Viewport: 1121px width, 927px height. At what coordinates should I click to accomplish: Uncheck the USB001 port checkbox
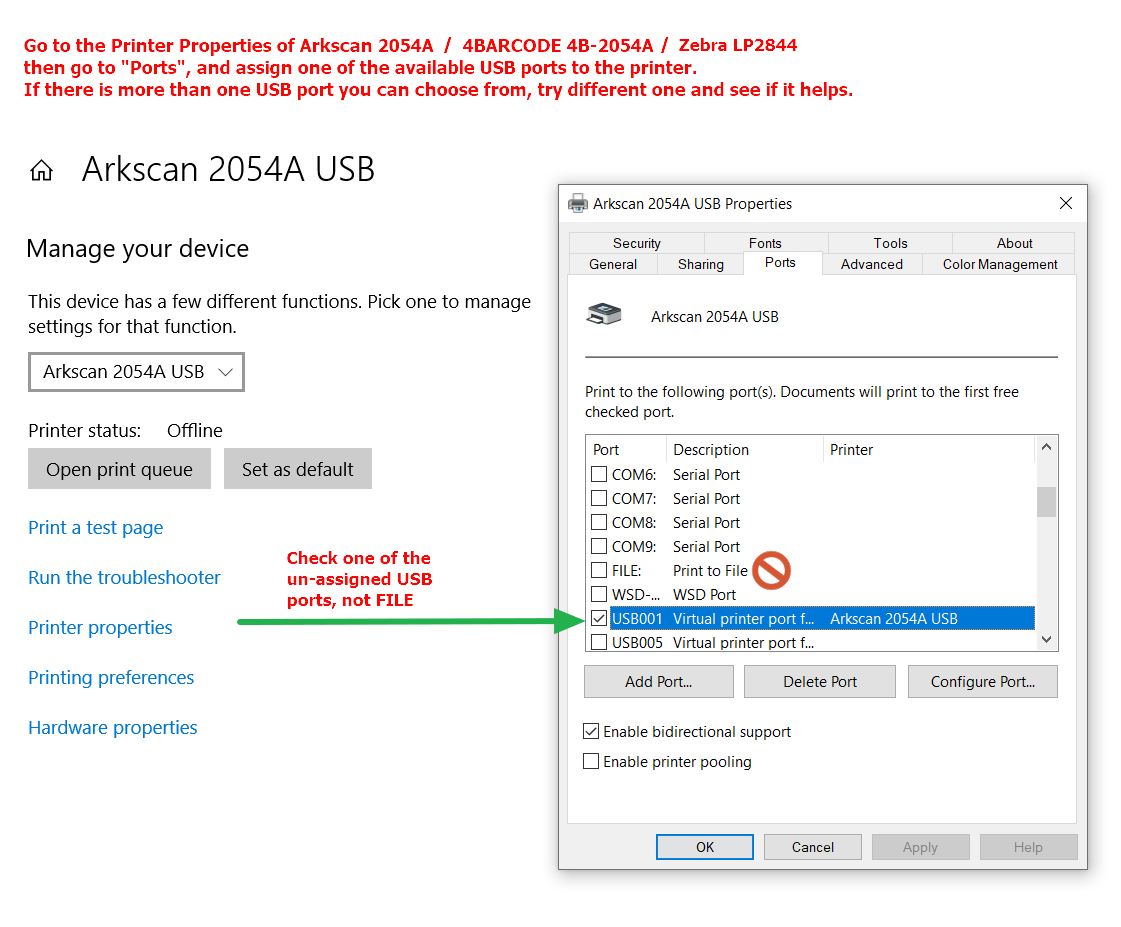(x=599, y=618)
